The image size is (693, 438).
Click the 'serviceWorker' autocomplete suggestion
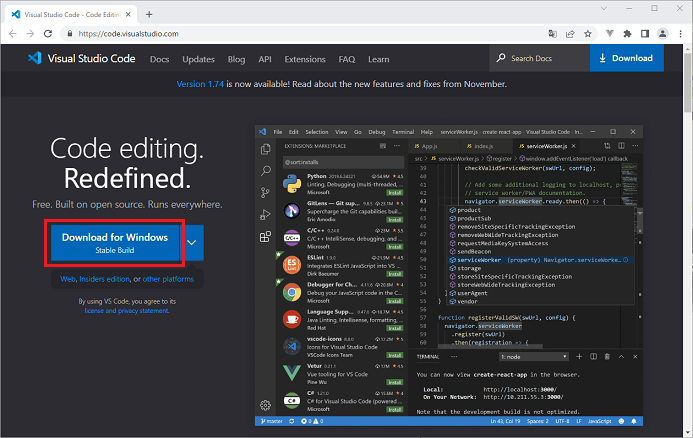coord(540,260)
